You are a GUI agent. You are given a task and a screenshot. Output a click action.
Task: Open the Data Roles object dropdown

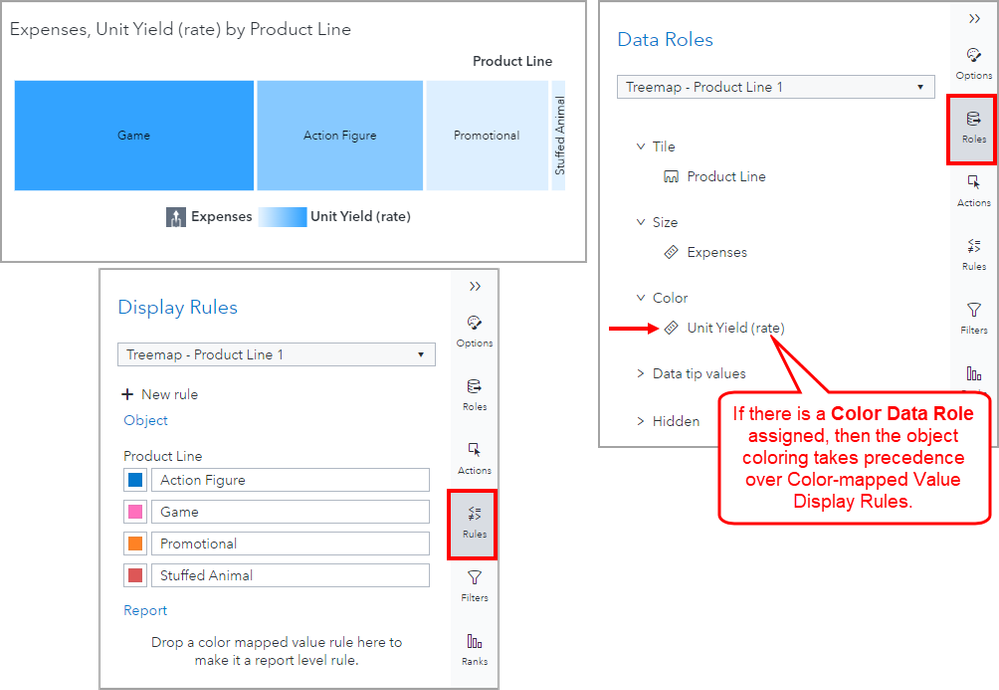[x=775, y=87]
